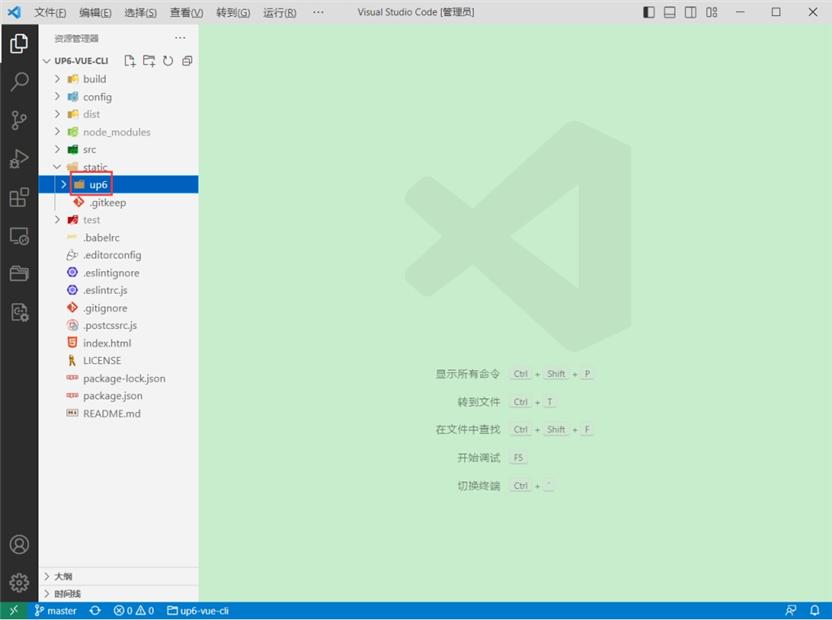Open the Source Control view
This screenshot has width=832, height=620.
coord(19,119)
